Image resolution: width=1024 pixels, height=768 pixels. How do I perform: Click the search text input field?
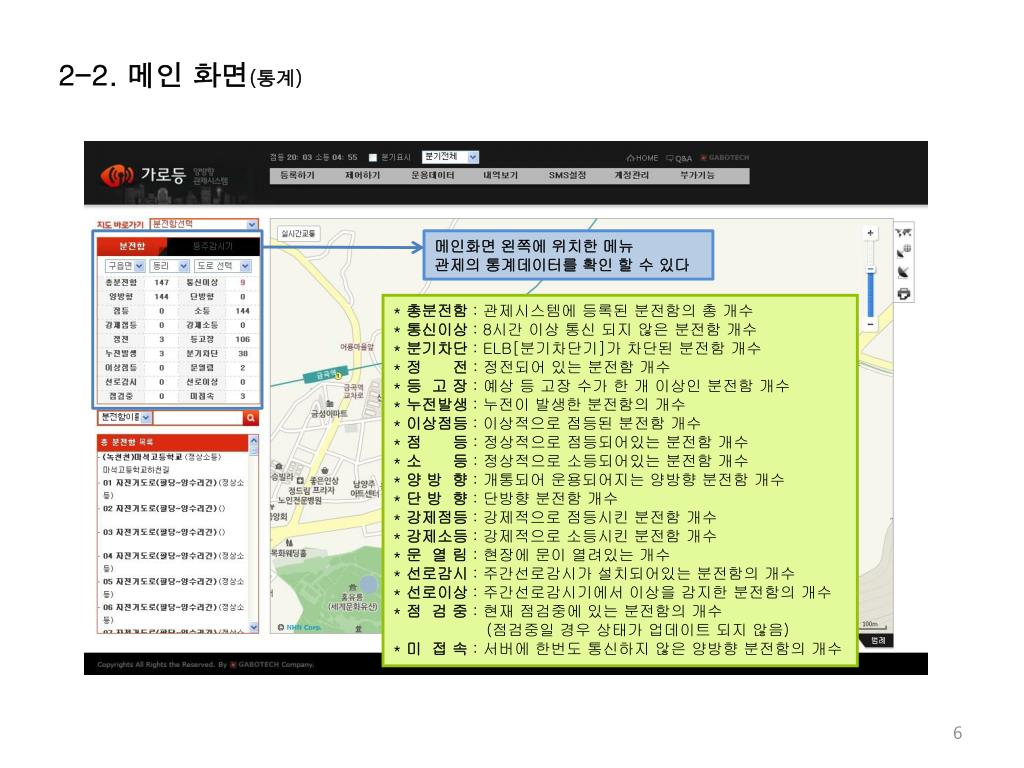(x=198, y=418)
